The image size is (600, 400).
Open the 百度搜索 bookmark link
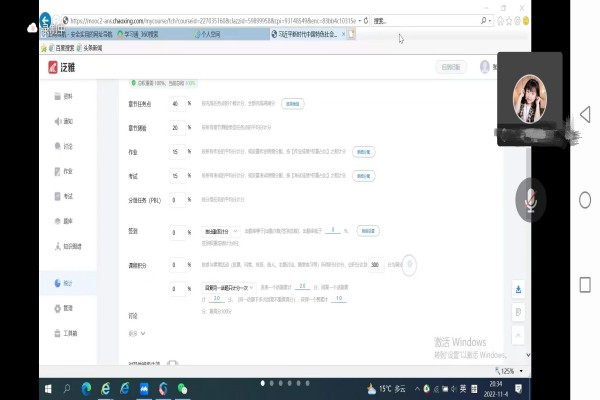(69, 47)
